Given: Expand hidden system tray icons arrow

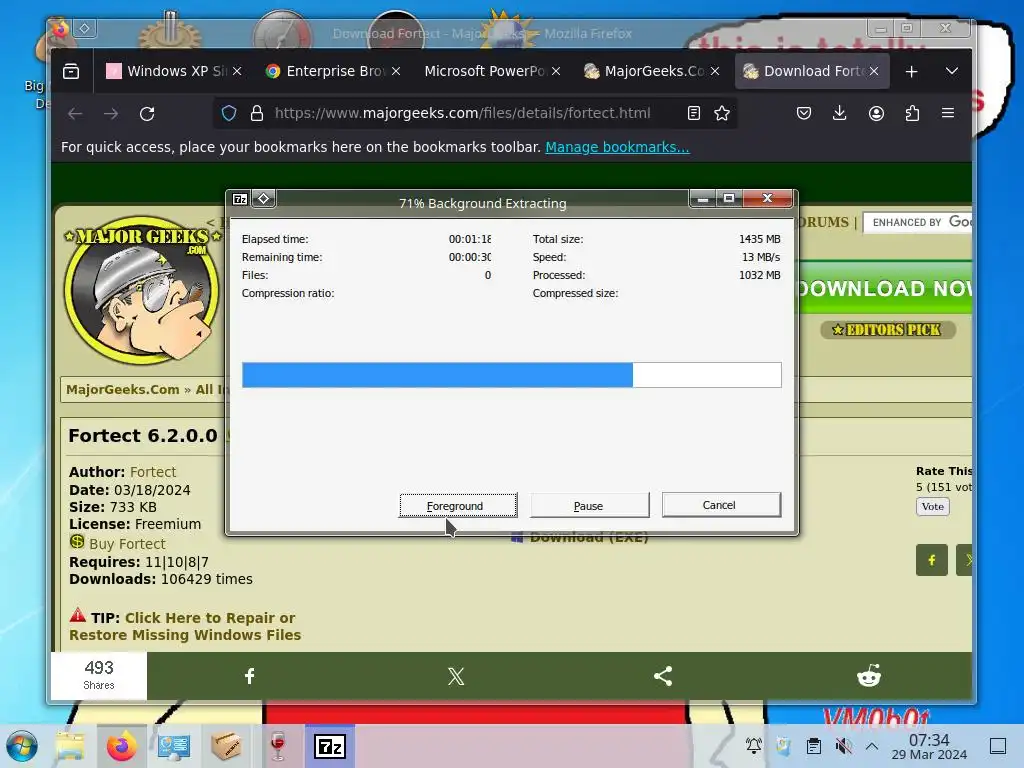Looking at the screenshot, I should [x=872, y=745].
